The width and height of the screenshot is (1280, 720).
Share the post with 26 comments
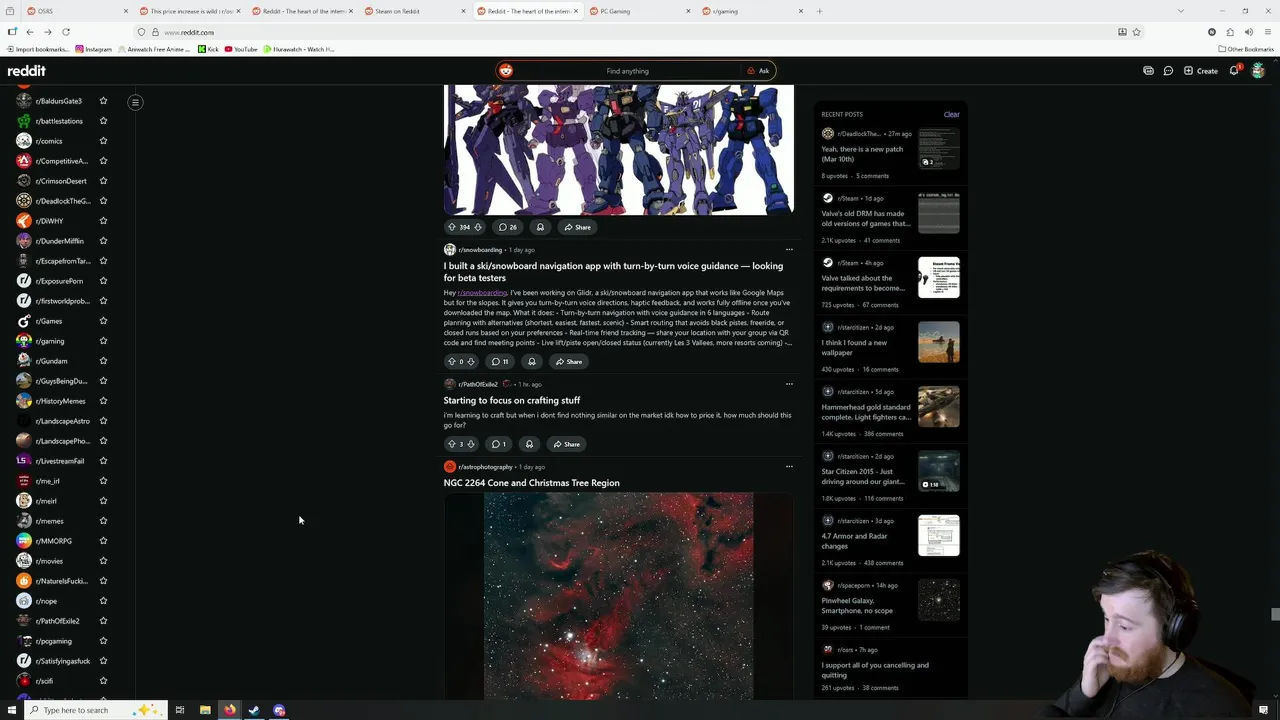[x=577, y=227]
